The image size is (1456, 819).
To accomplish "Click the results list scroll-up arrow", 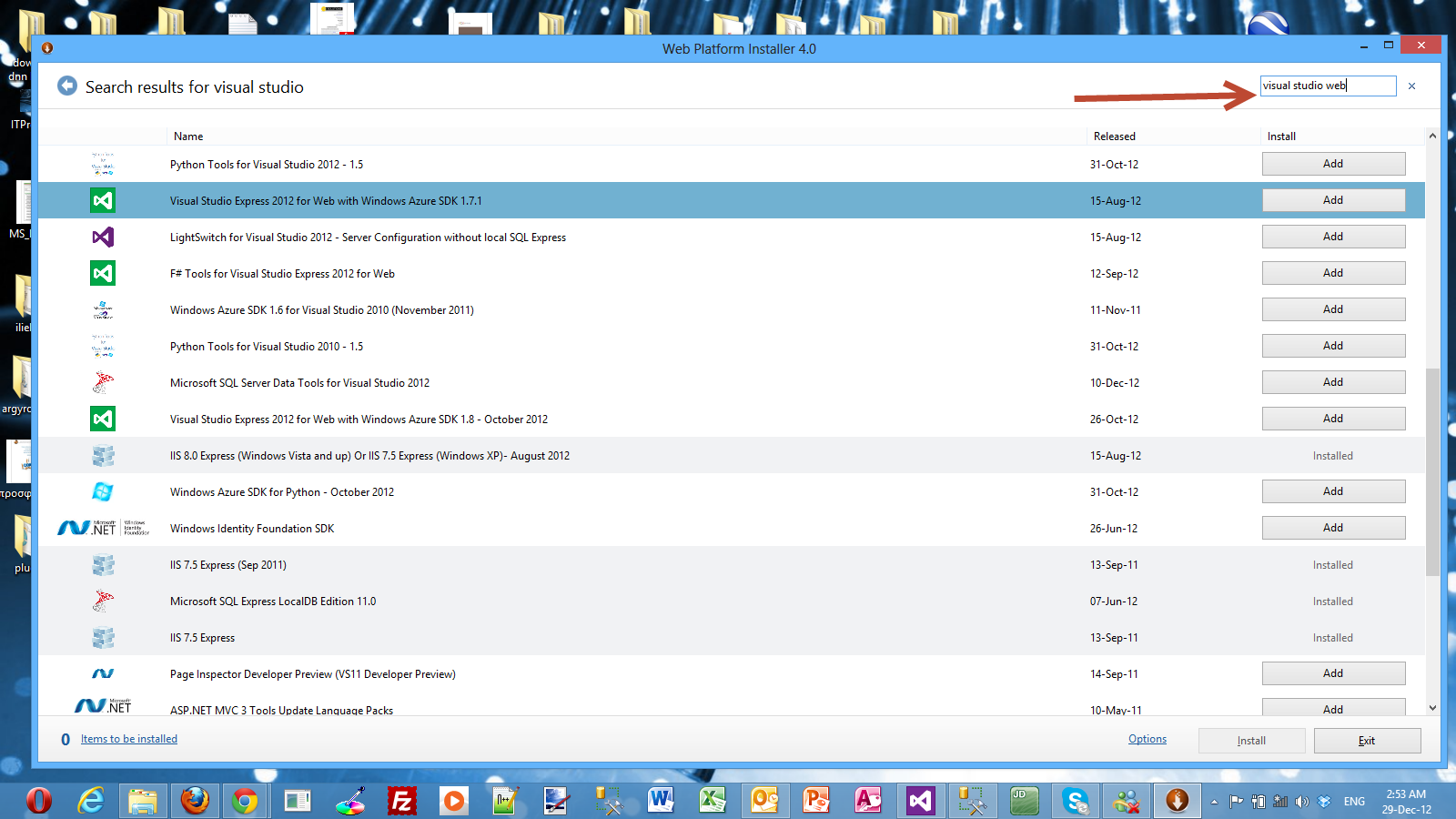I will pos(1432,136).
